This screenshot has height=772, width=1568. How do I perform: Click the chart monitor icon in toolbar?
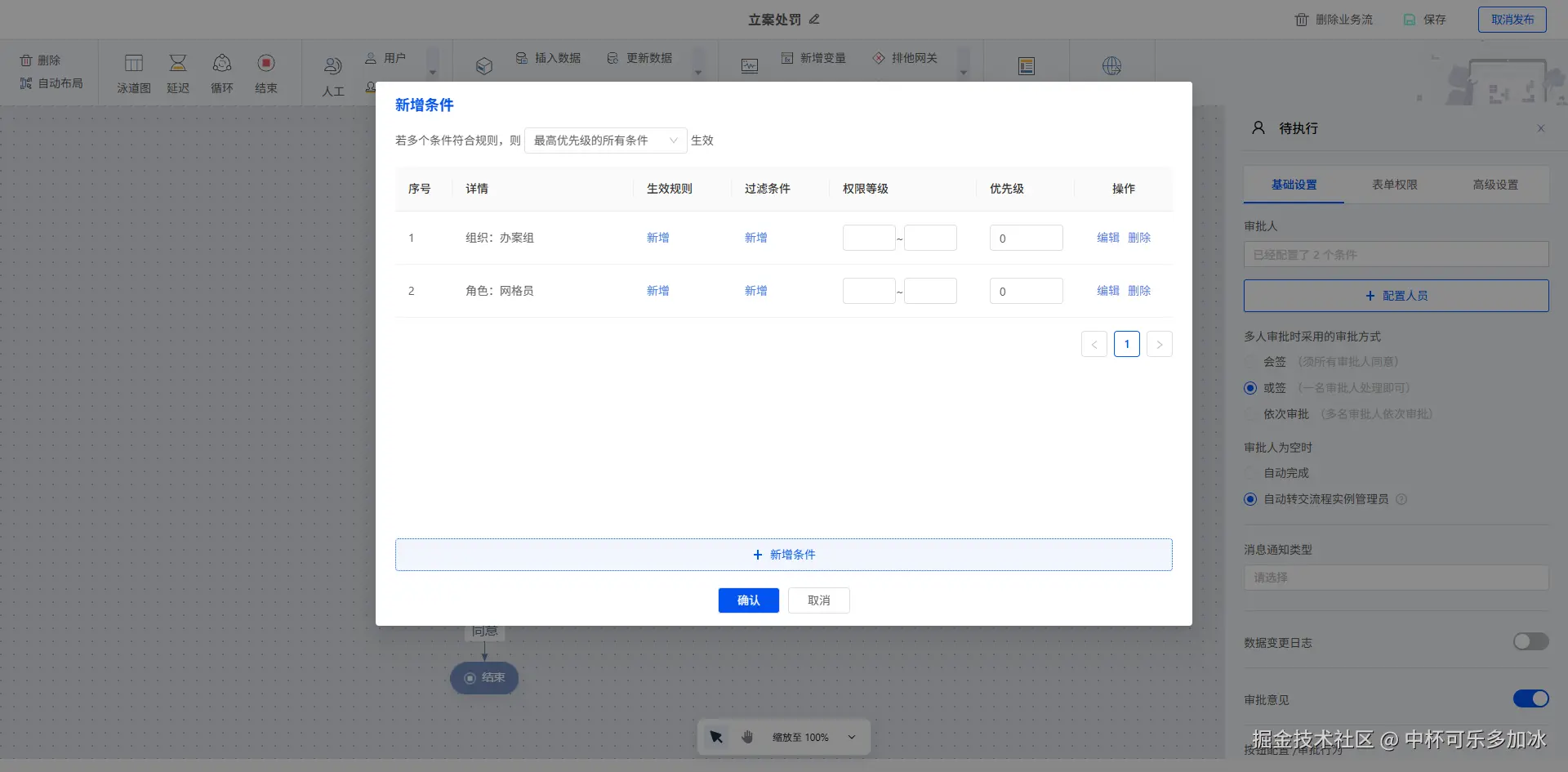[x=750, y=66]
